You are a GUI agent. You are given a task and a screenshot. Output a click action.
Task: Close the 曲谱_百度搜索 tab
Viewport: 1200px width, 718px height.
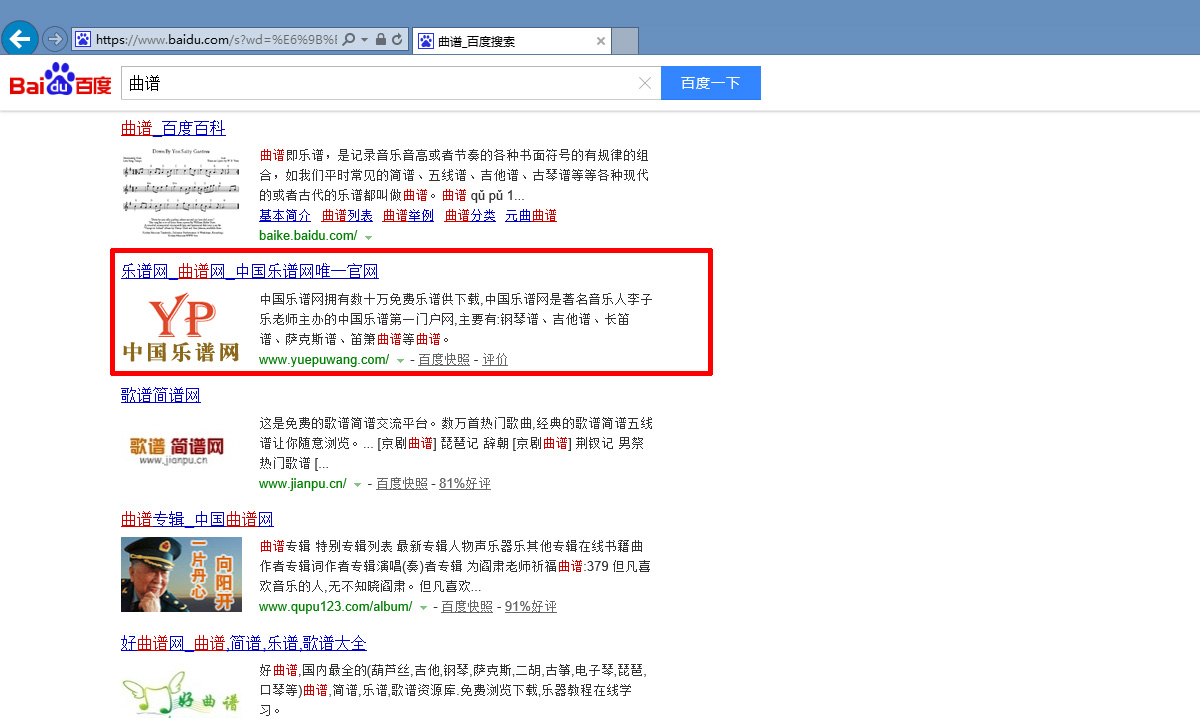[600, 41]
